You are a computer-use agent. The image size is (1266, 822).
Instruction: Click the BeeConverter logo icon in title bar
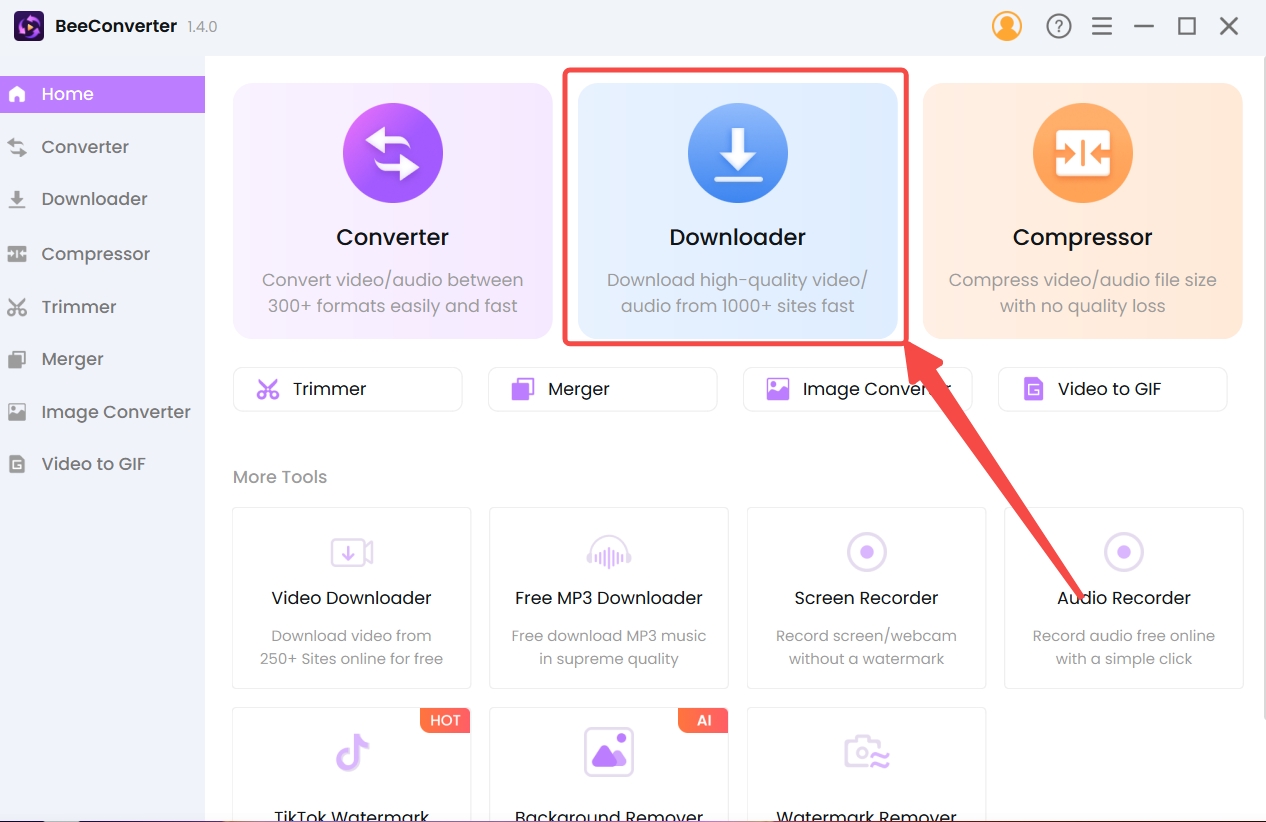point(28,26)
